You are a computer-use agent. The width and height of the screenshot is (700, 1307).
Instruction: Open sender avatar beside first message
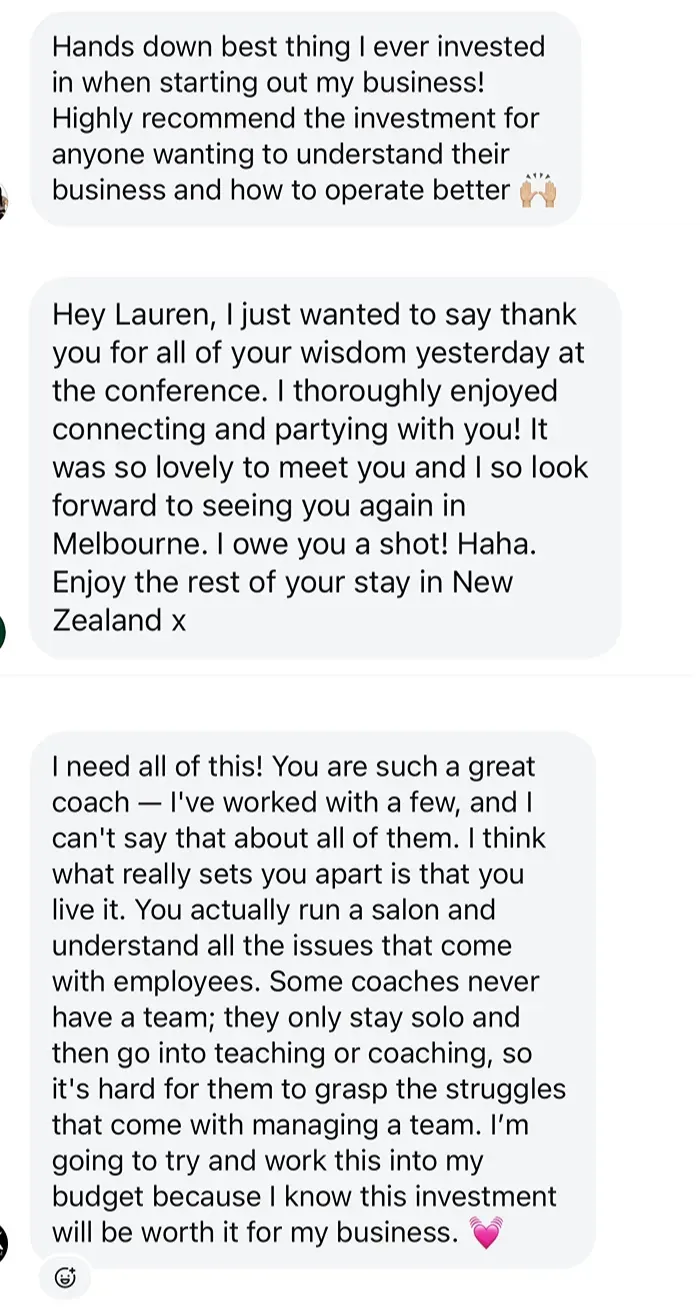click(x=3, y=204)
